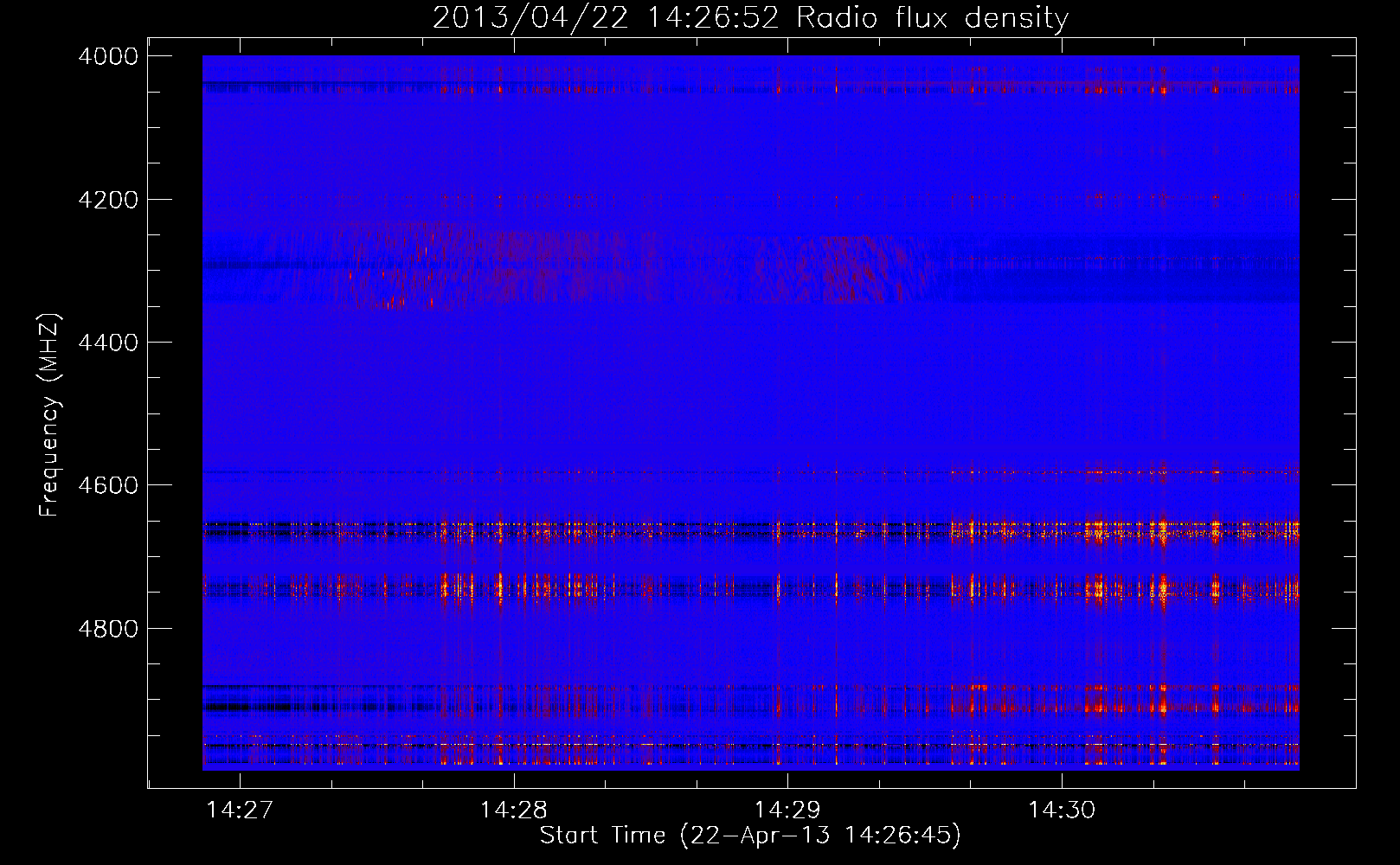The image size is (1400, 865).
Task: Click the 14:27 time axis label
Action: 240,810
